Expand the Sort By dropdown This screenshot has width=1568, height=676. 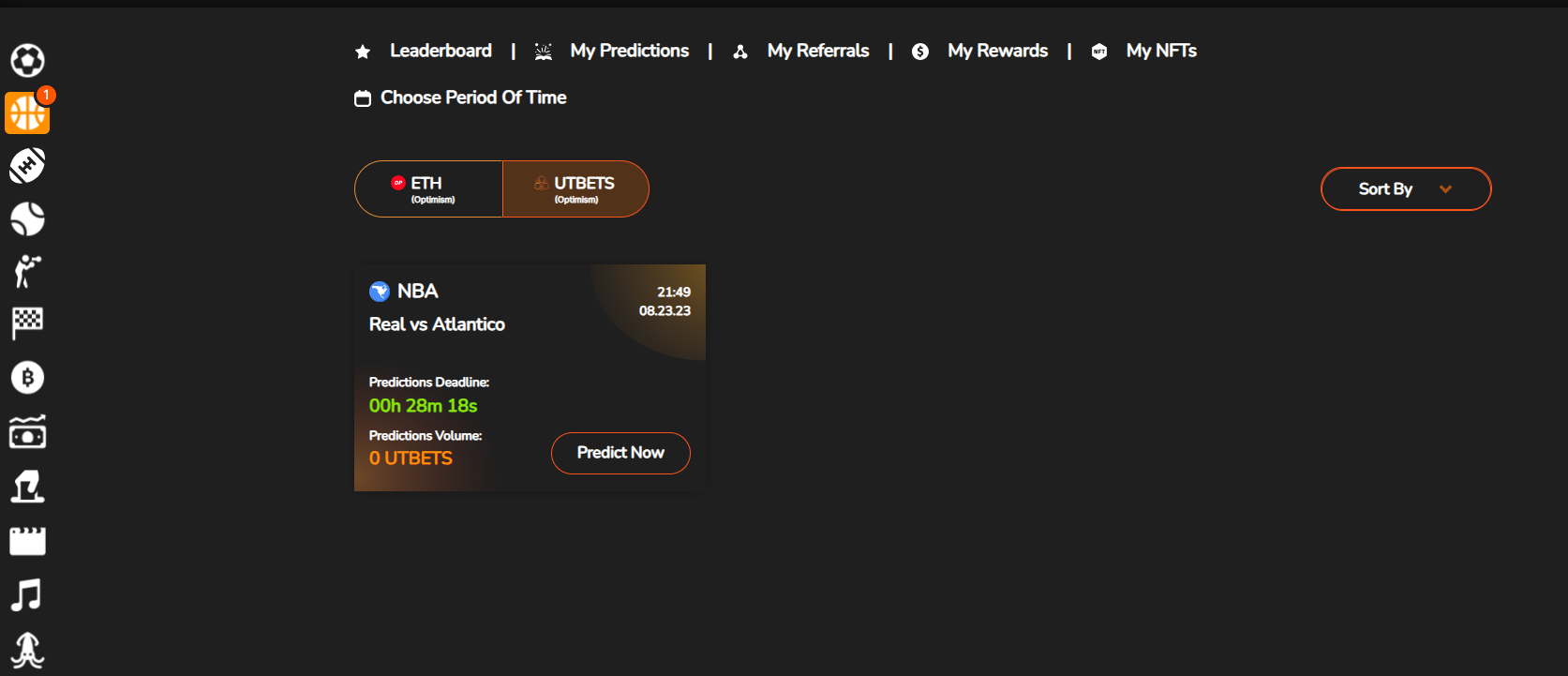pos(1405,189)
